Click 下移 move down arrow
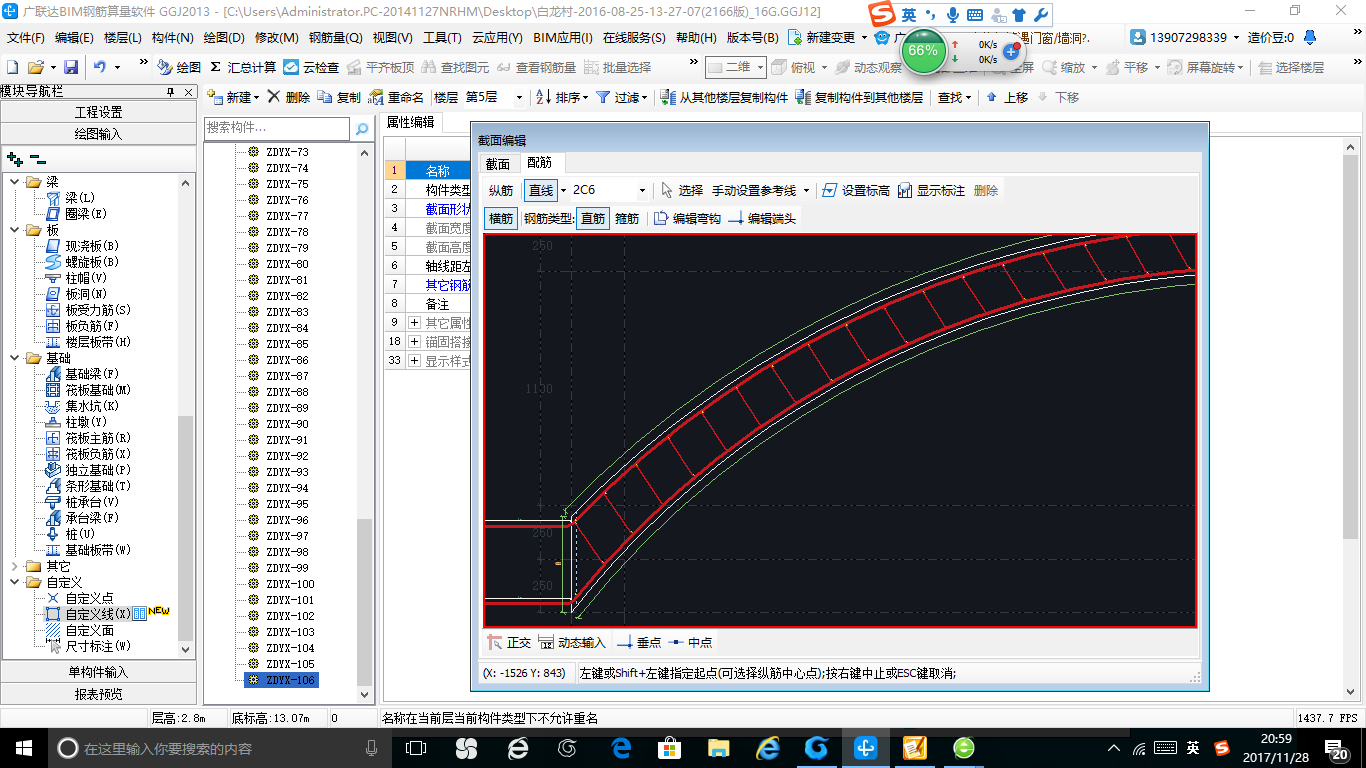The height and width of the screenshot is (768, 1366). pyautogui.click(x=1058, y=97)
